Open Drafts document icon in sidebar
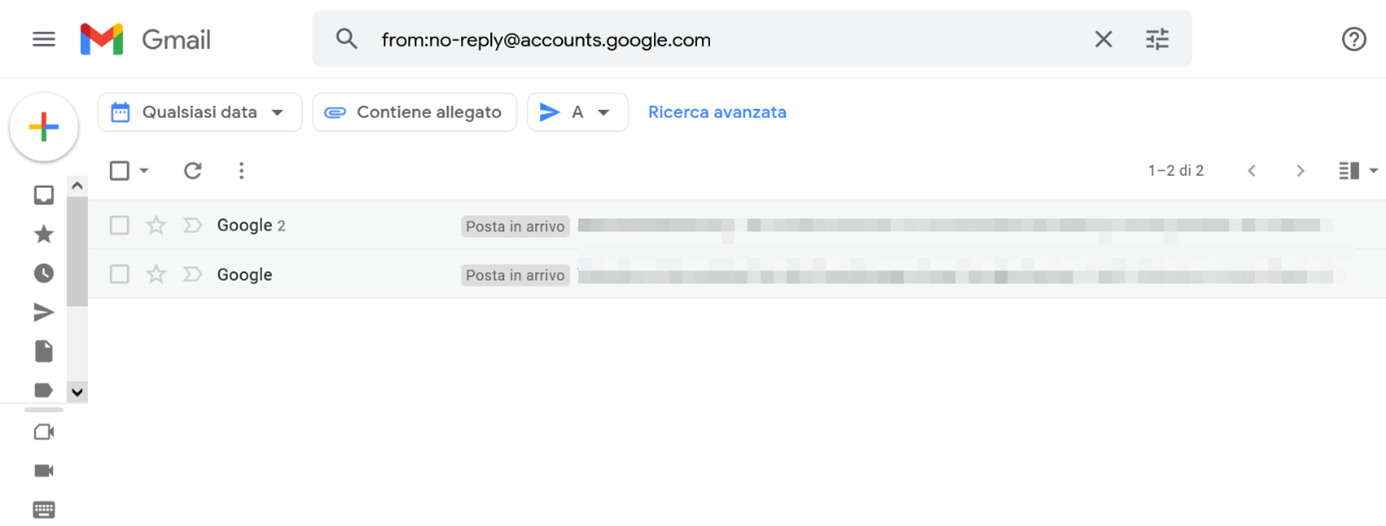 click(44, 351)
